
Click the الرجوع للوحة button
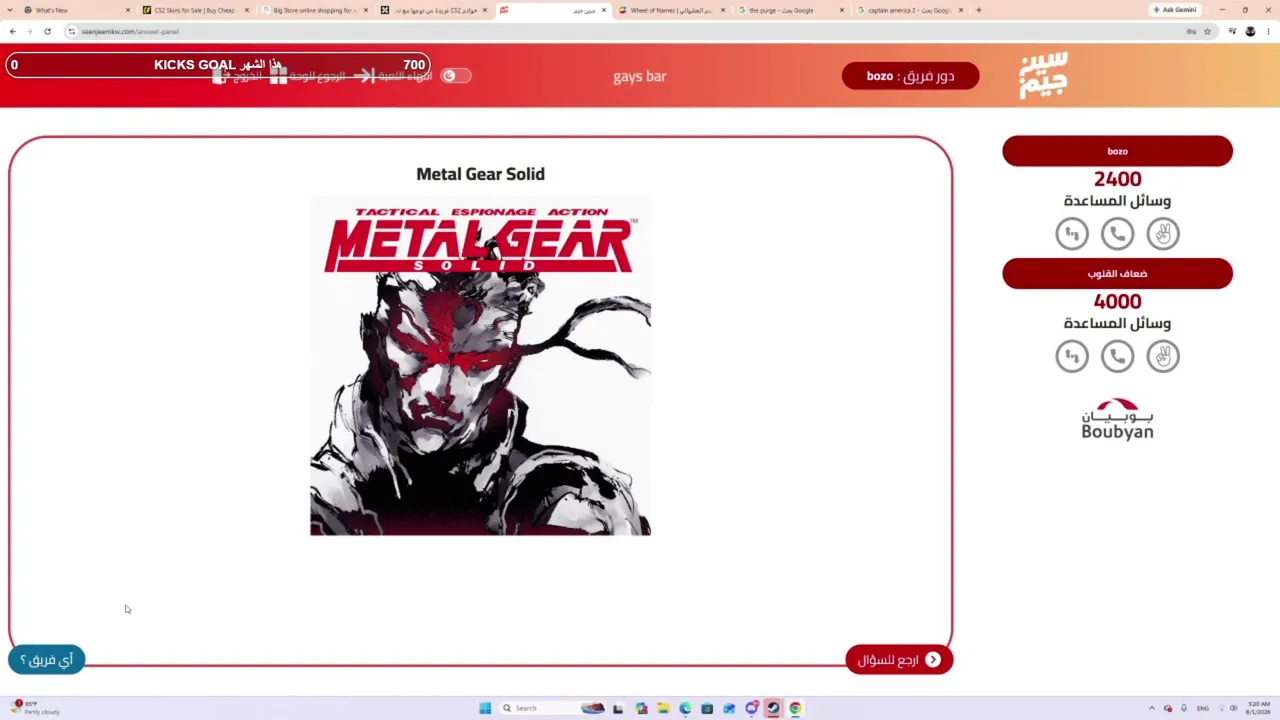308,76
